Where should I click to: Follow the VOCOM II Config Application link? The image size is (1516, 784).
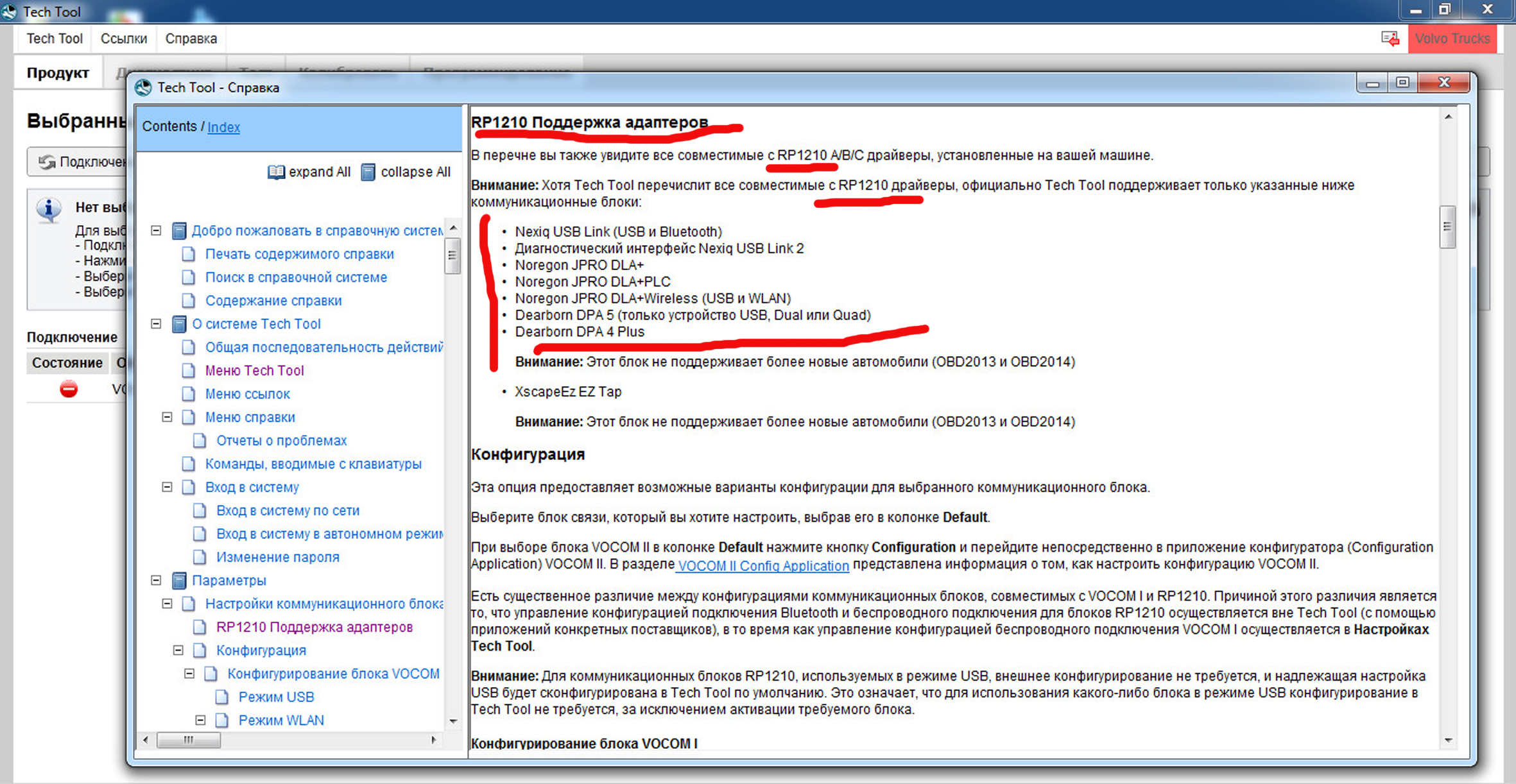pos(763,566)
